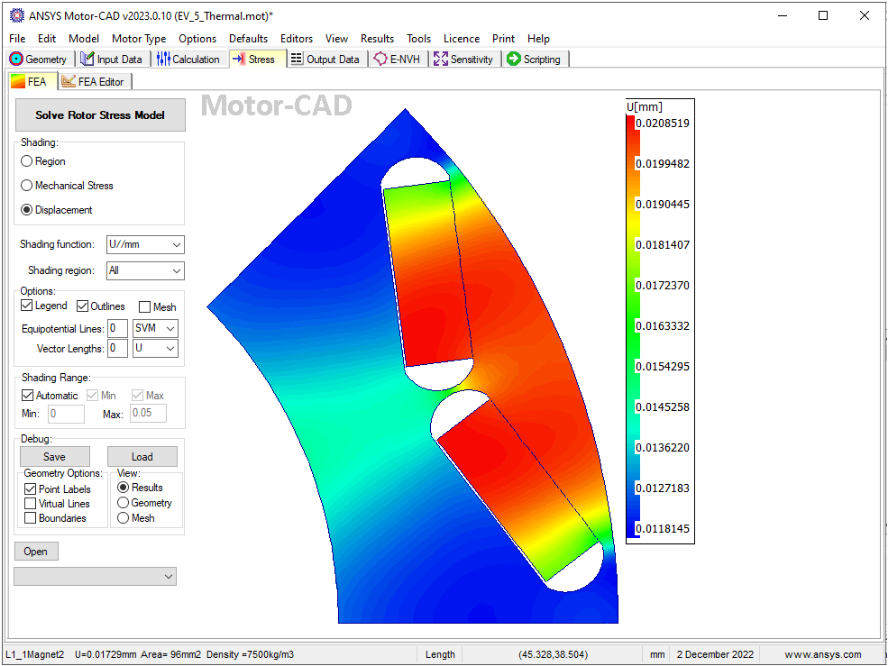888x666 pixels.
Task: Select Displacement shading radio button
Action: pos(27,210)
